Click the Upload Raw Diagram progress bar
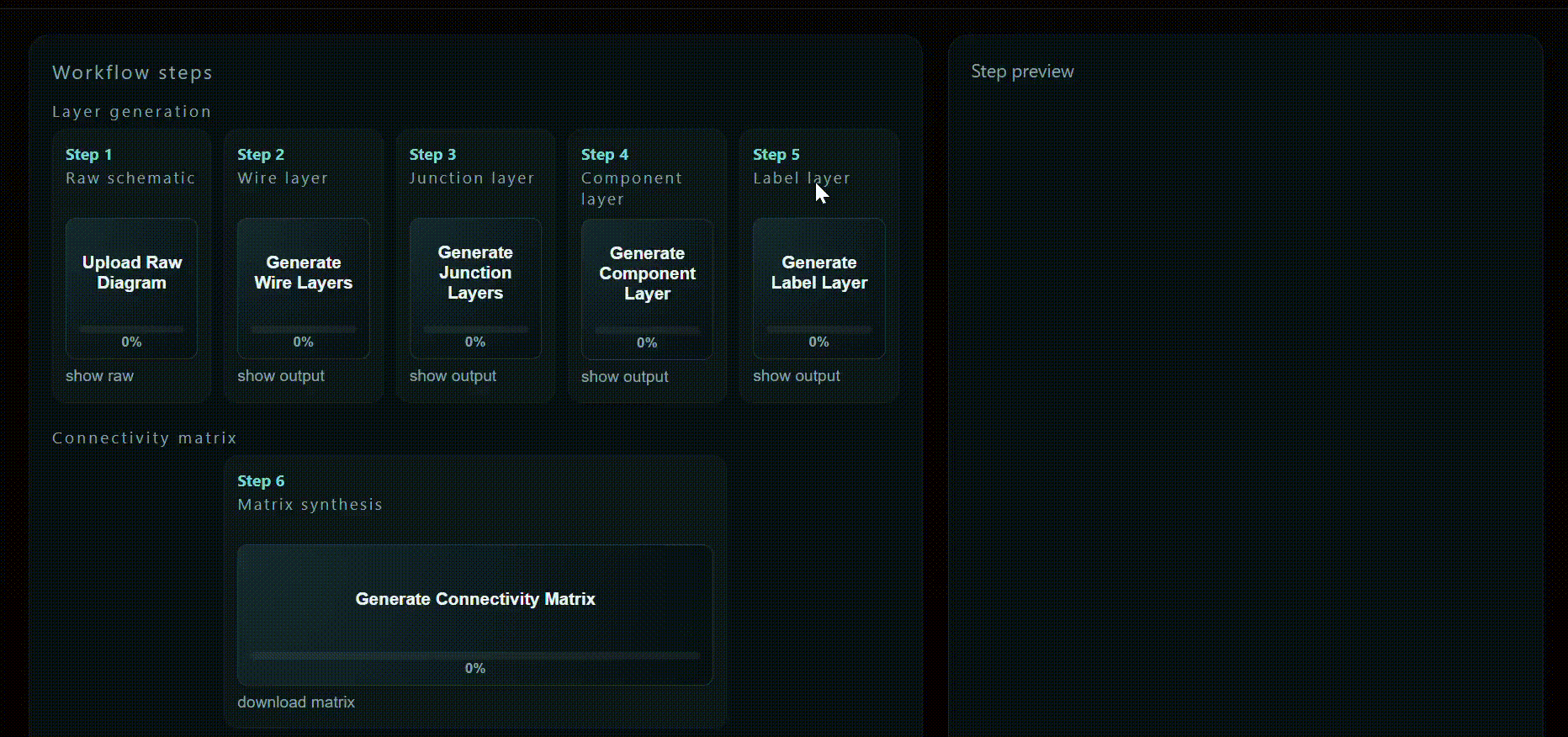1568x737 pixels. 131,329
